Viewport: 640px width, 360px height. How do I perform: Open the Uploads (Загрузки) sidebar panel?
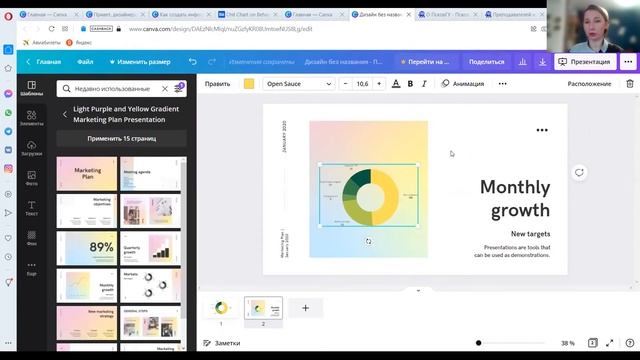[31, 148]
